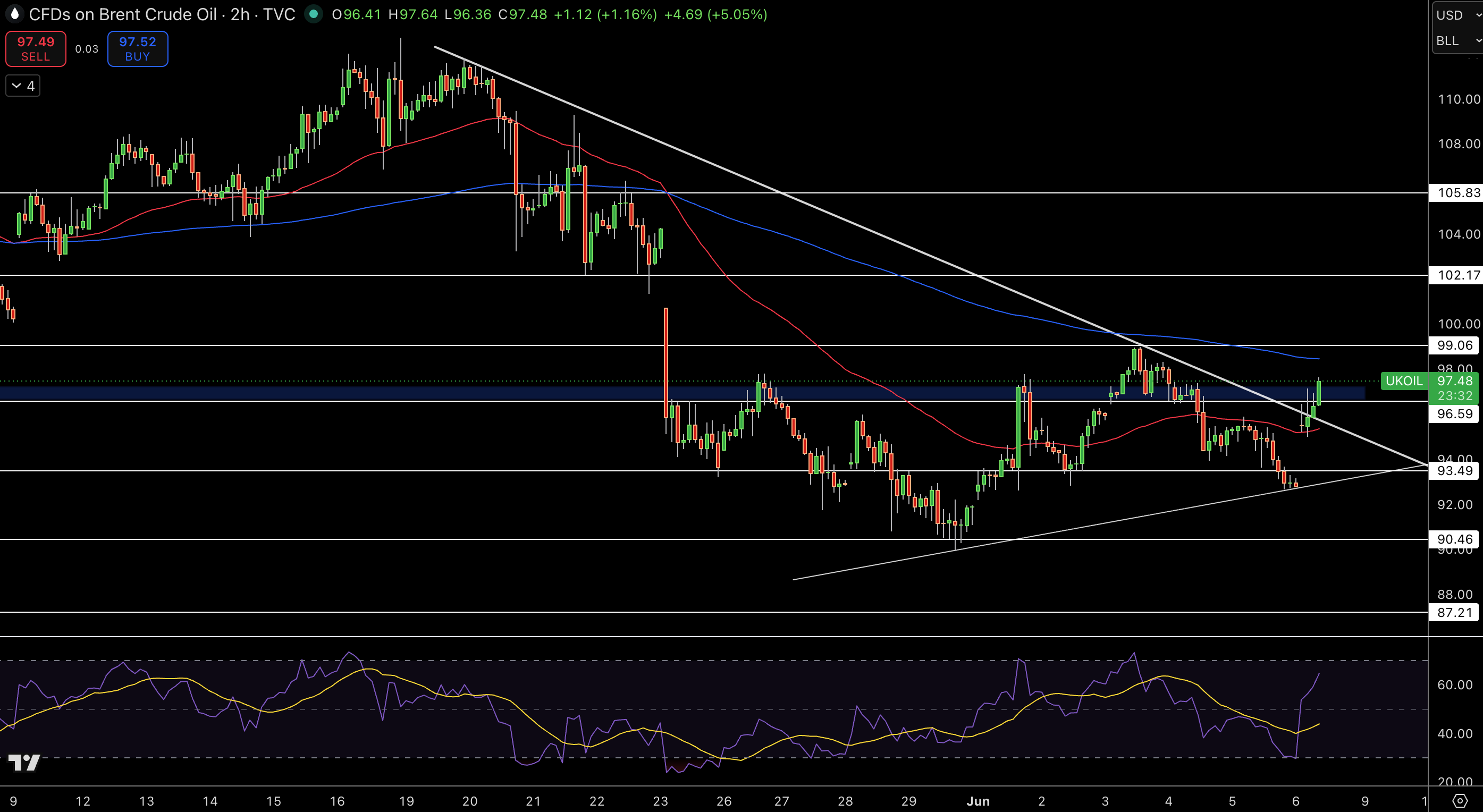Select the 87.21 horizontal line price label
This screenshot has width=1483, height=812.
tap(1455, 612)
